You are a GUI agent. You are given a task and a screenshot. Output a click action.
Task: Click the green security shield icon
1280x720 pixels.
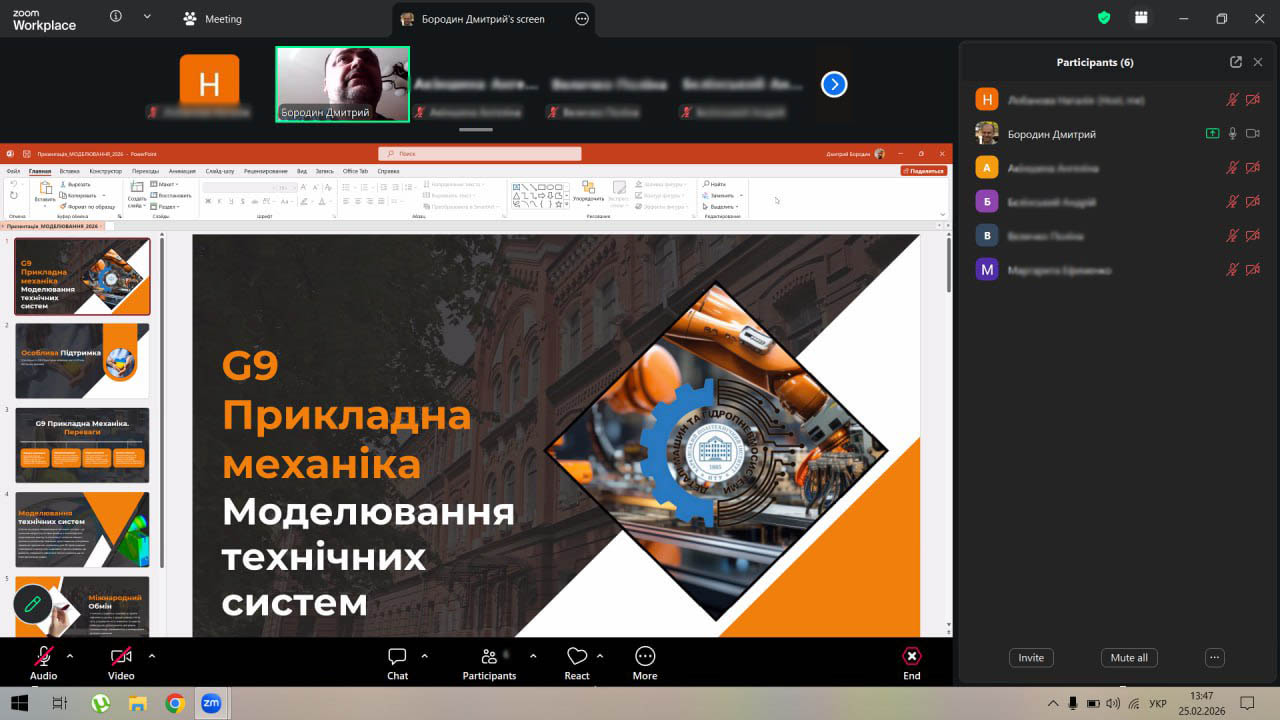(1104, 18)
